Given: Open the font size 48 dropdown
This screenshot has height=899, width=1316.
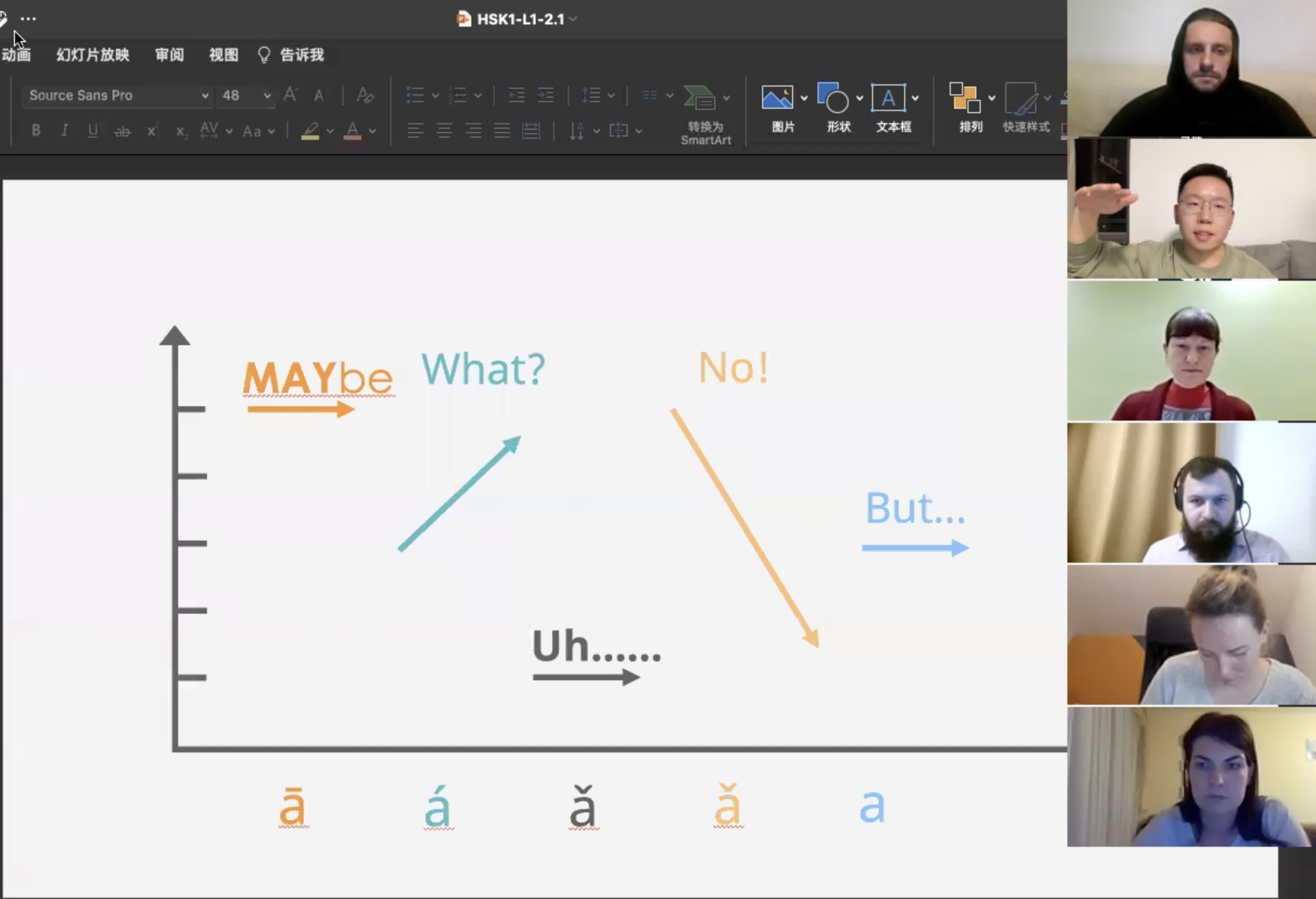Looking at the screenshot, I should [x=267, y=95].
